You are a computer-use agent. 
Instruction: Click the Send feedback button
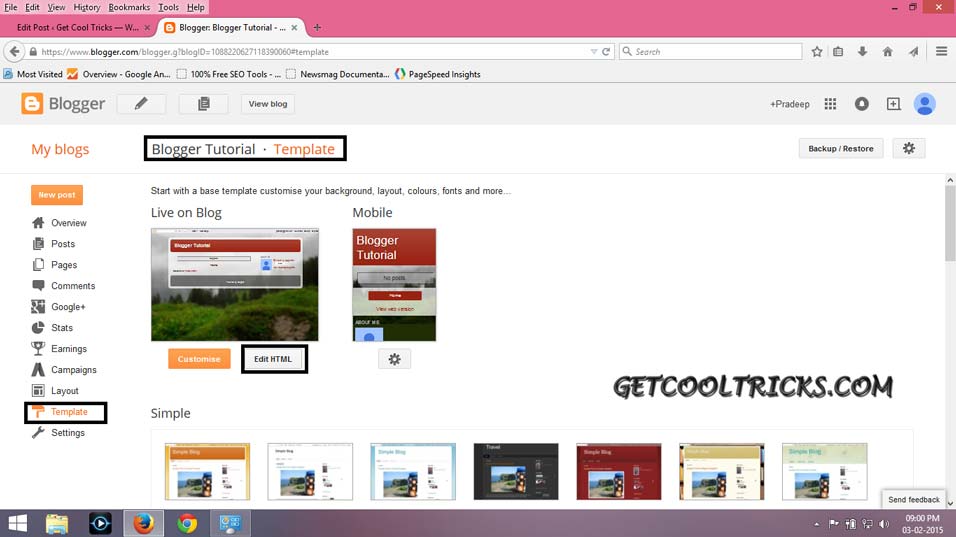913,499
